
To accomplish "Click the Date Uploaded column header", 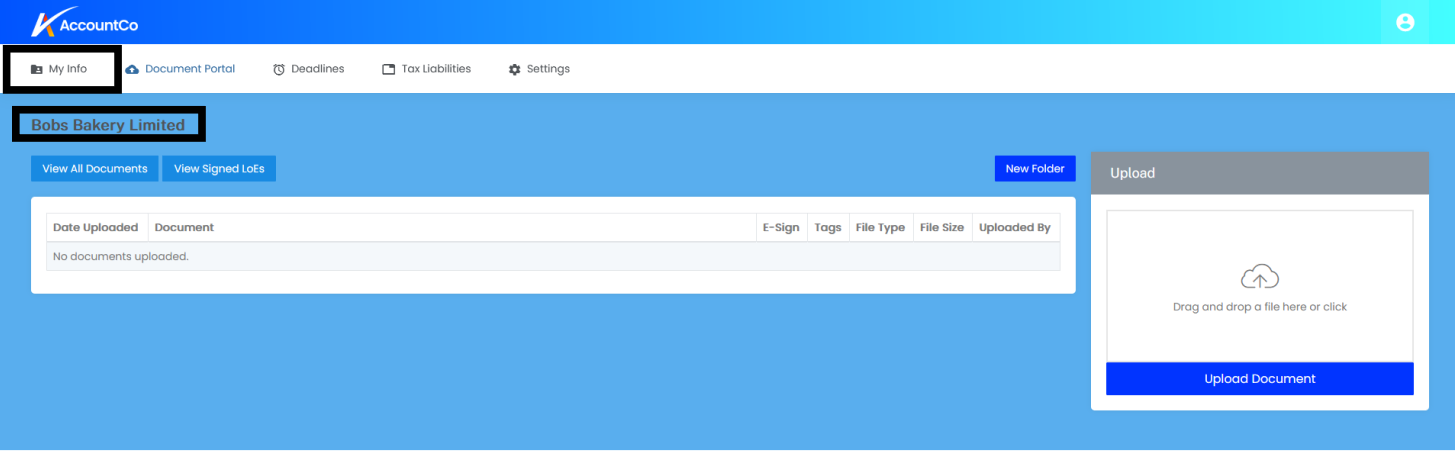I will 96,228.
